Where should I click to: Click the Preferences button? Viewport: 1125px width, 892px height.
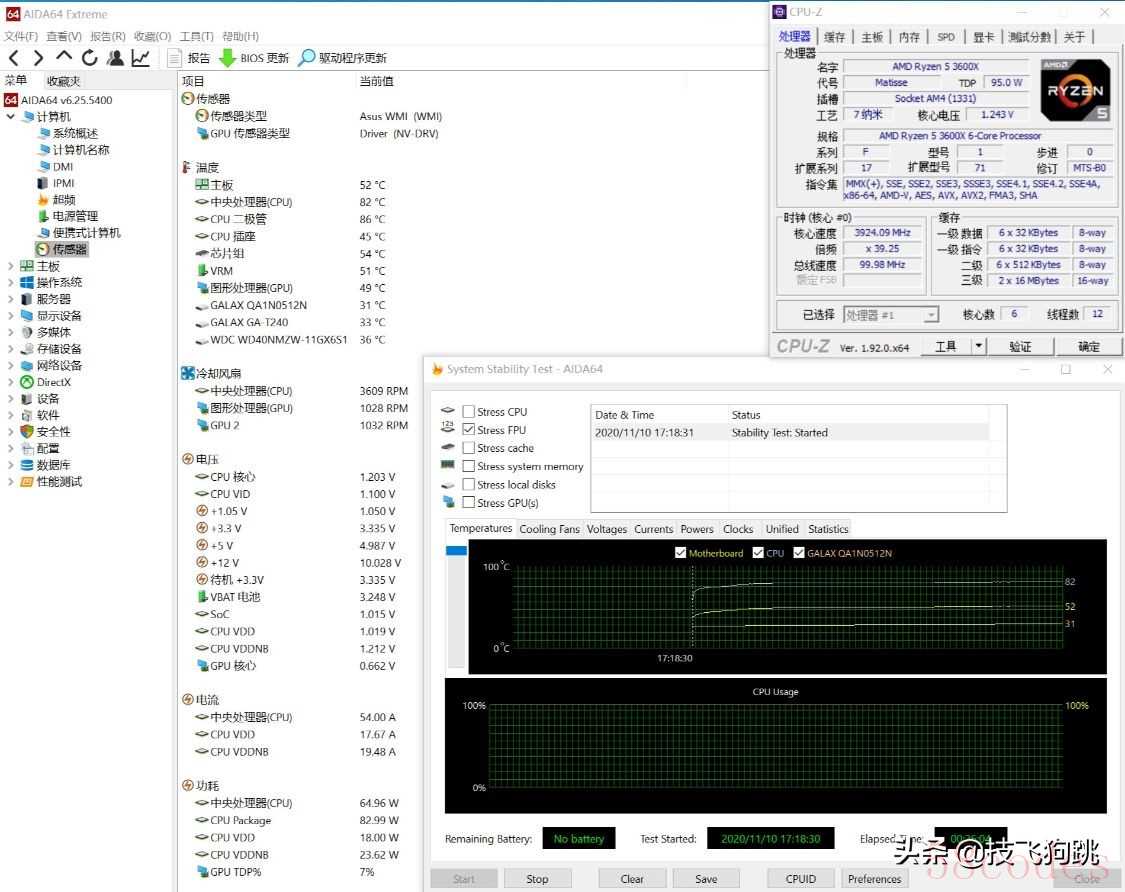point(874,879)
